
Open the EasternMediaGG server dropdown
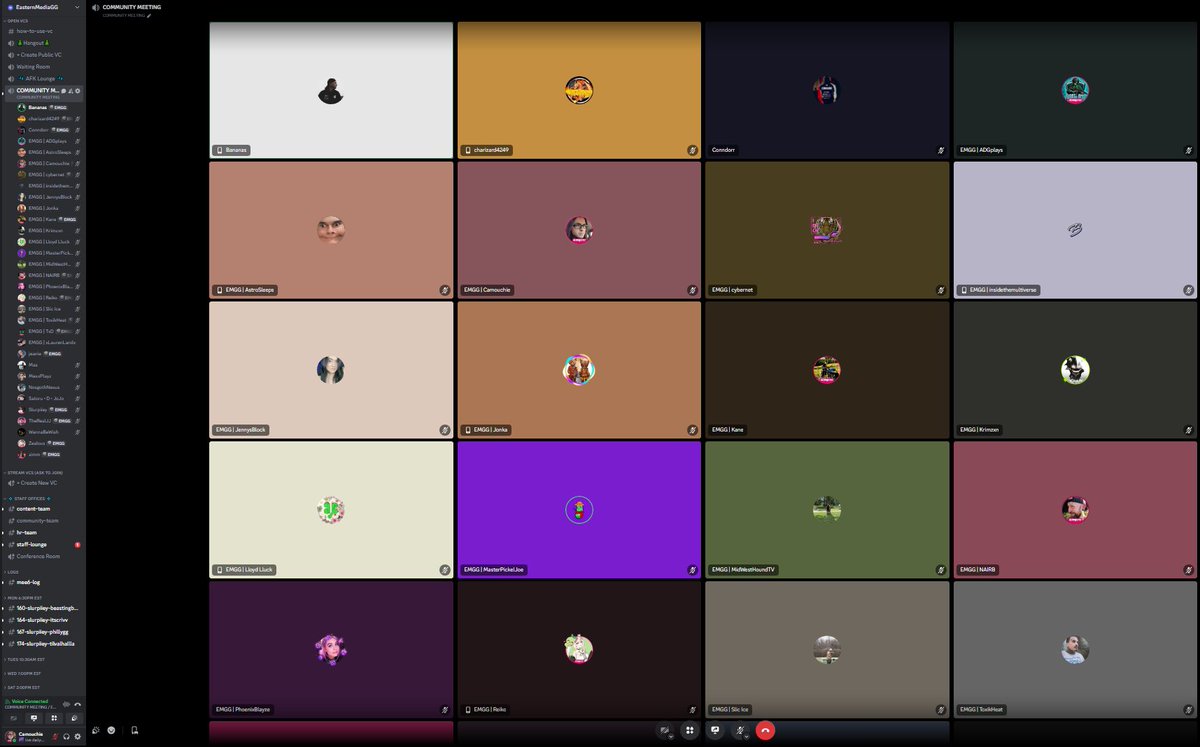[x=40, y=6]
